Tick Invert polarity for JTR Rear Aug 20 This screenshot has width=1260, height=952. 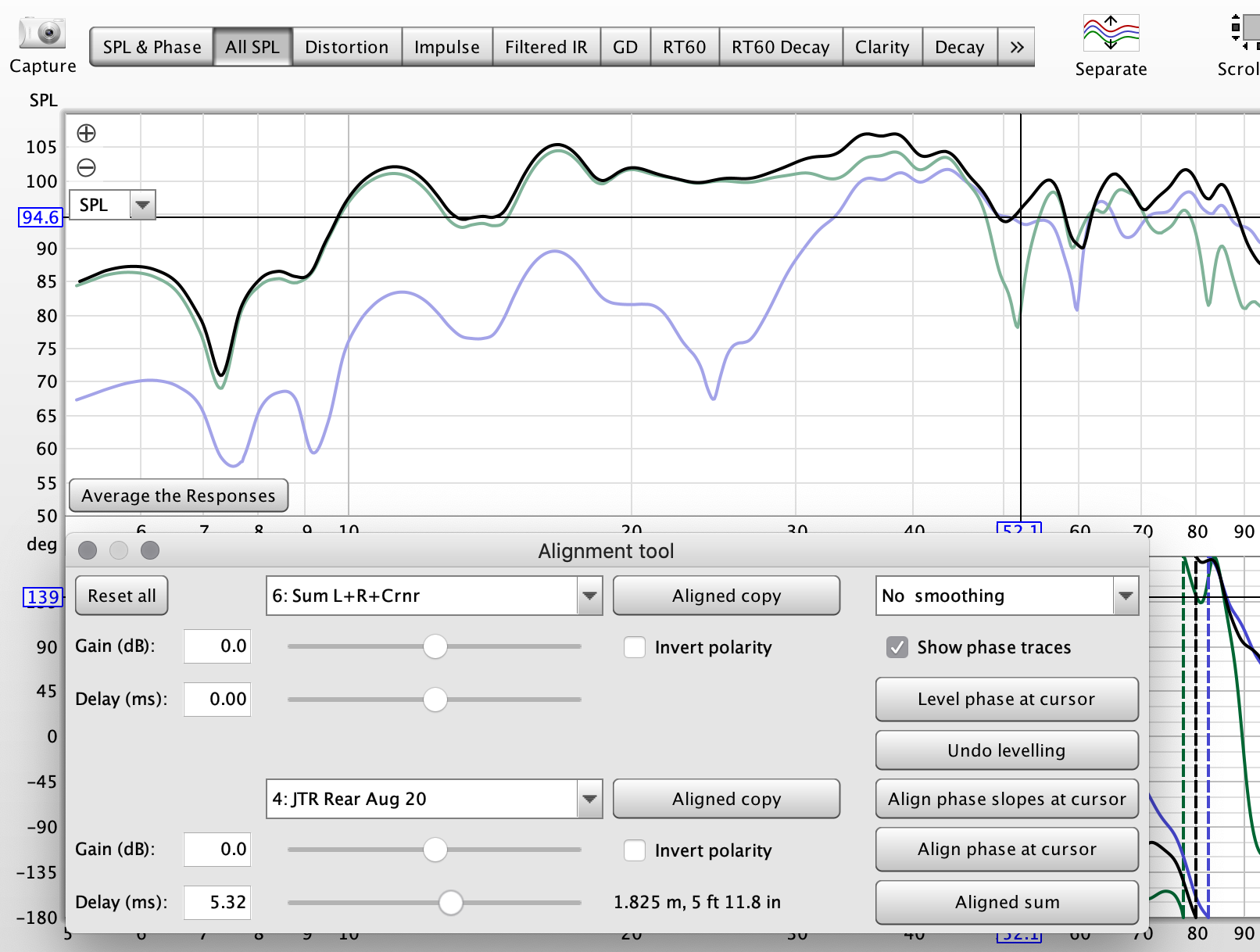pos(635,850)
